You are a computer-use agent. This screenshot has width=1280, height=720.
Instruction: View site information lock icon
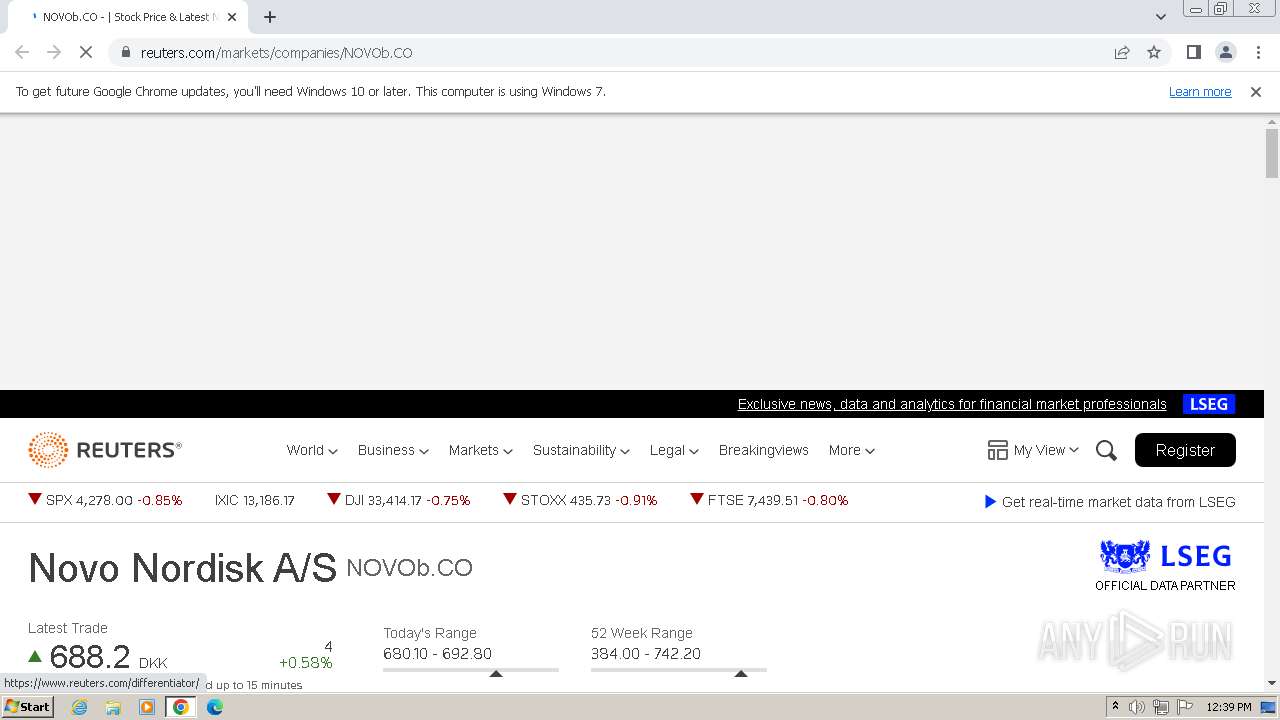tap(125, 52)
